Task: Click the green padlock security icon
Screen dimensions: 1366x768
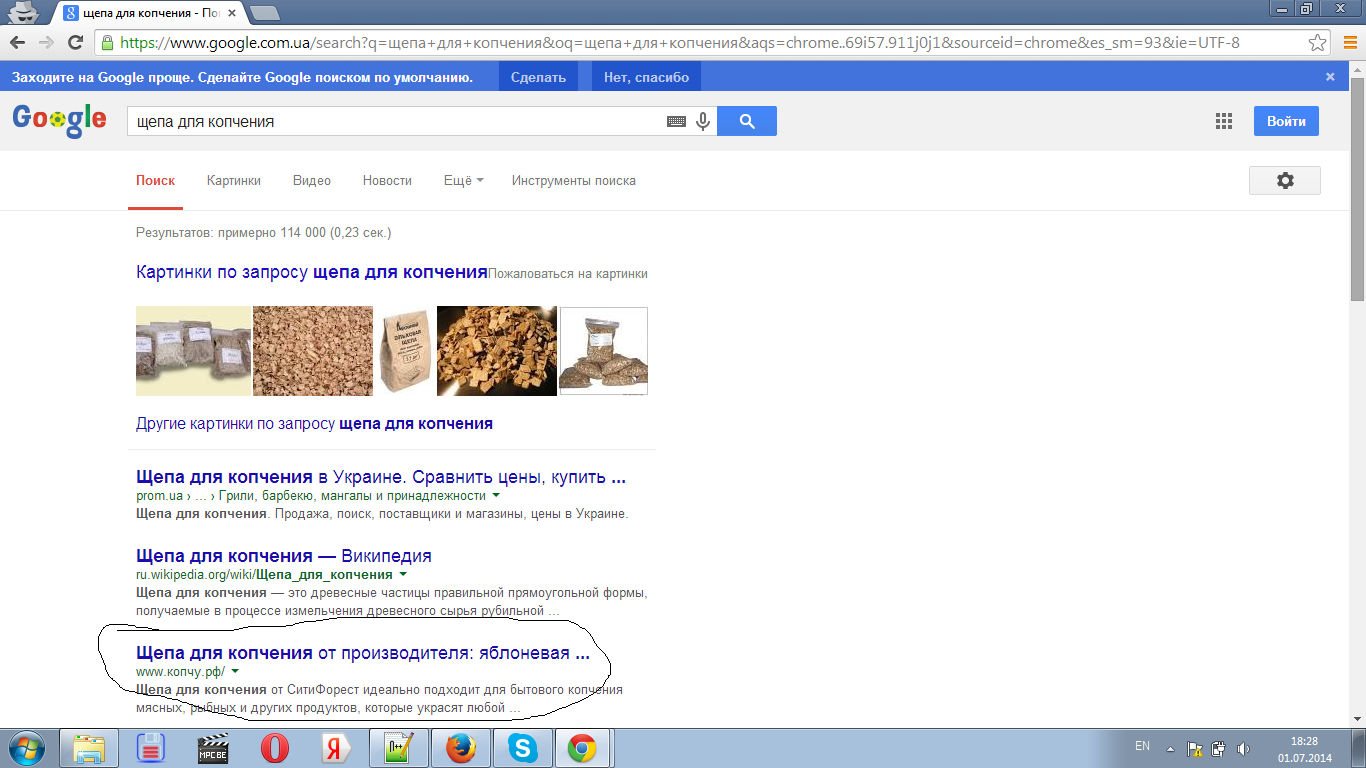Action: 107,43
